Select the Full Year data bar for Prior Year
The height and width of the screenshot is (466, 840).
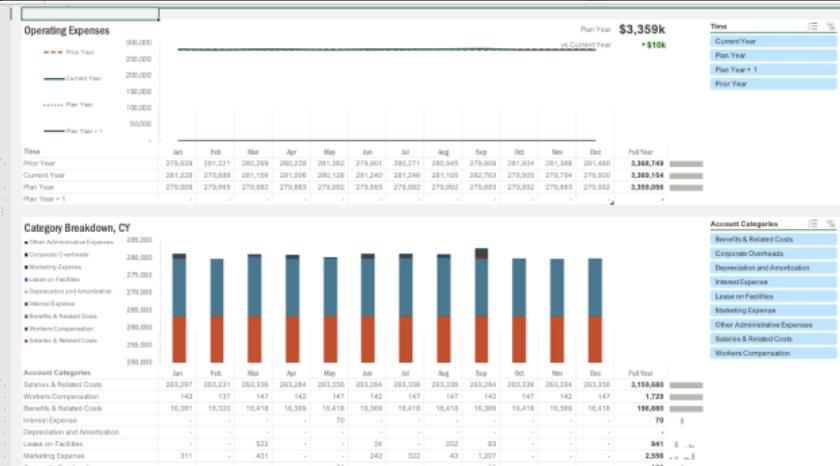click(x=685, y=163)
